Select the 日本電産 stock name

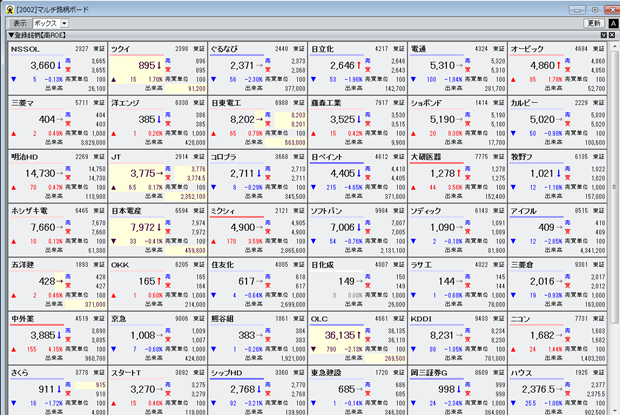point(126,211)
